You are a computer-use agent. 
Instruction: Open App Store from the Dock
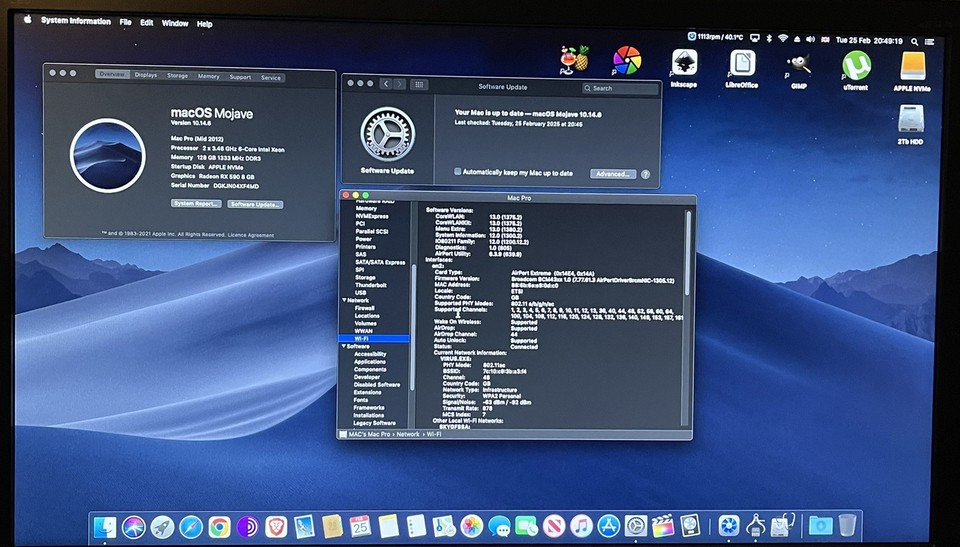pyautogui.click(x=609, y=526)
